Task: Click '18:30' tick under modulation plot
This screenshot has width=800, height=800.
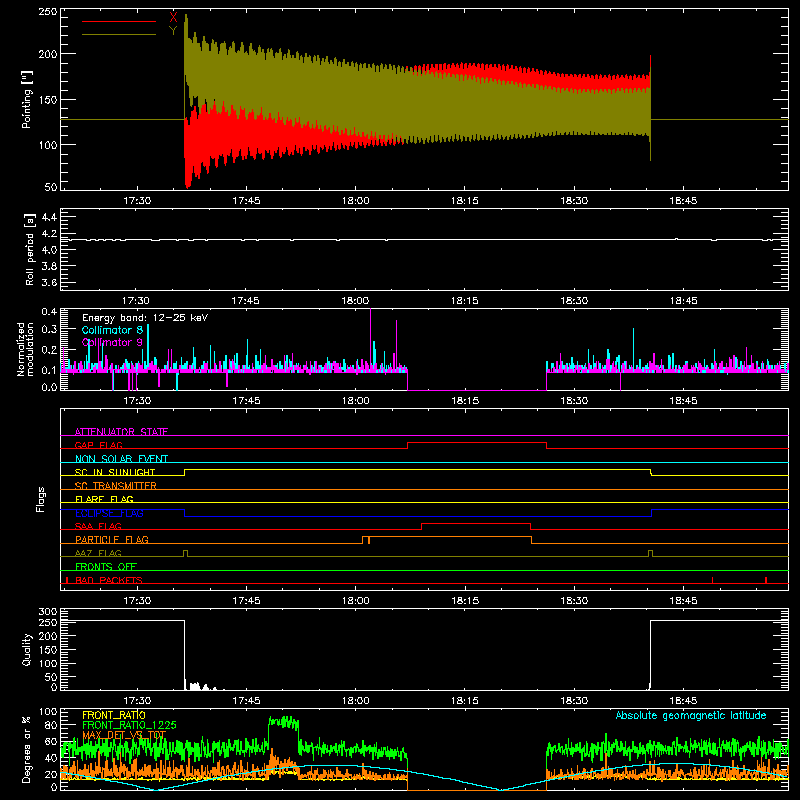Action: (574, 401)
